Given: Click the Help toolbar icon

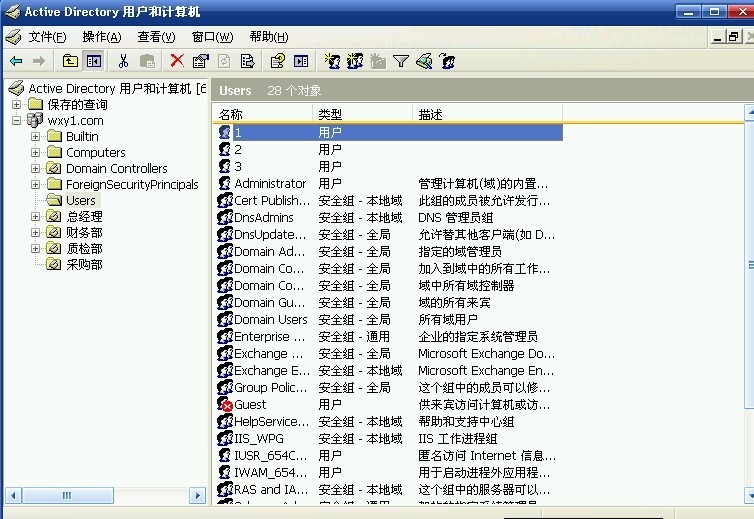Looking at the screenshot, I should tap(278, 61).
